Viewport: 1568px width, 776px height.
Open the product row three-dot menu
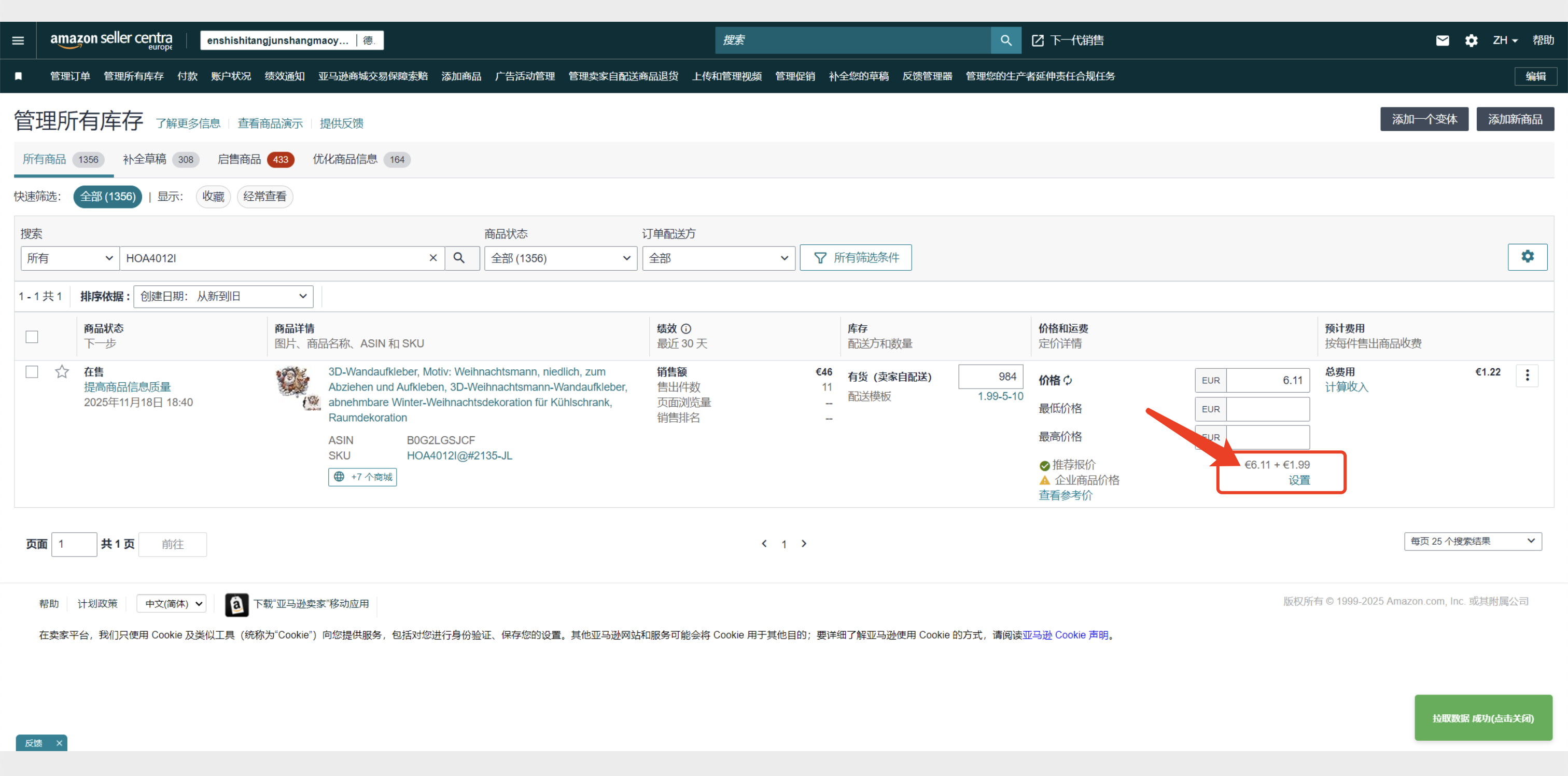[1527, 376]
